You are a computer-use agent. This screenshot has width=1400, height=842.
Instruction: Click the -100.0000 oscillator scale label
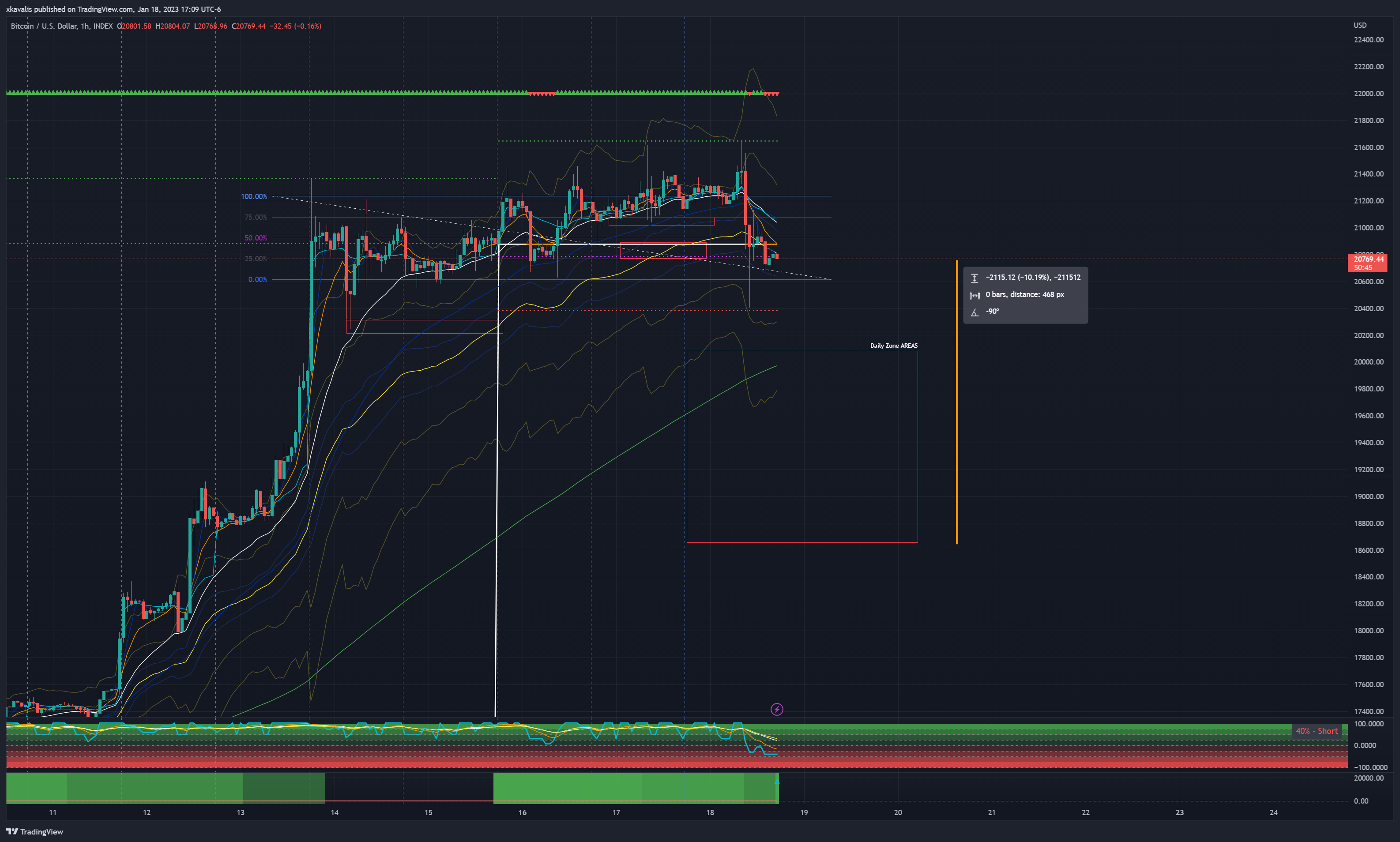1370,768
